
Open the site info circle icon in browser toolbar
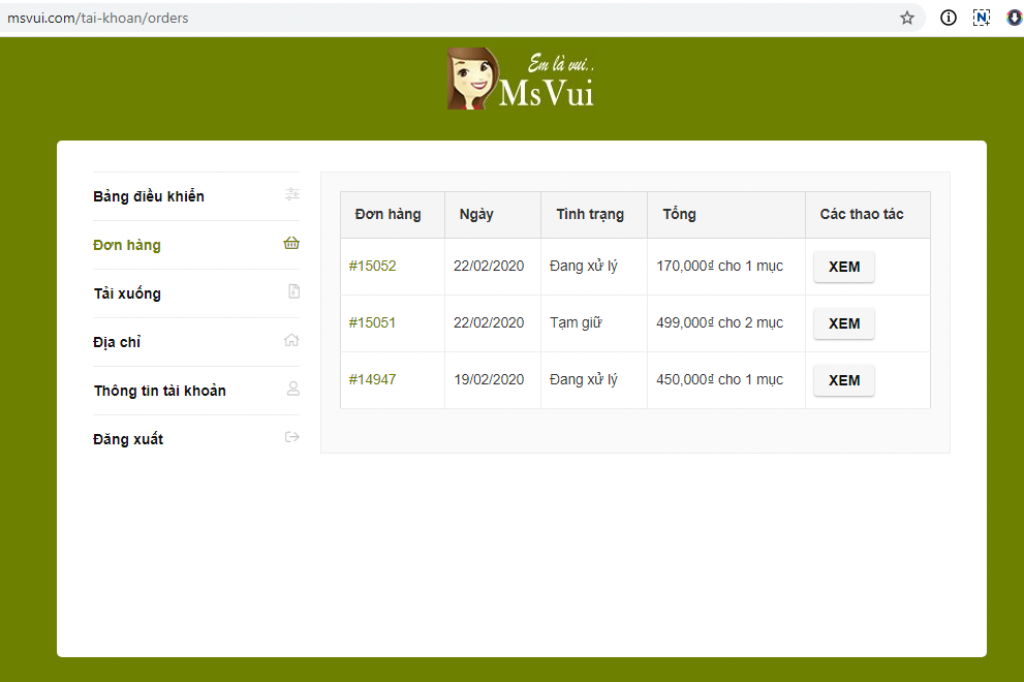(949, 17)
